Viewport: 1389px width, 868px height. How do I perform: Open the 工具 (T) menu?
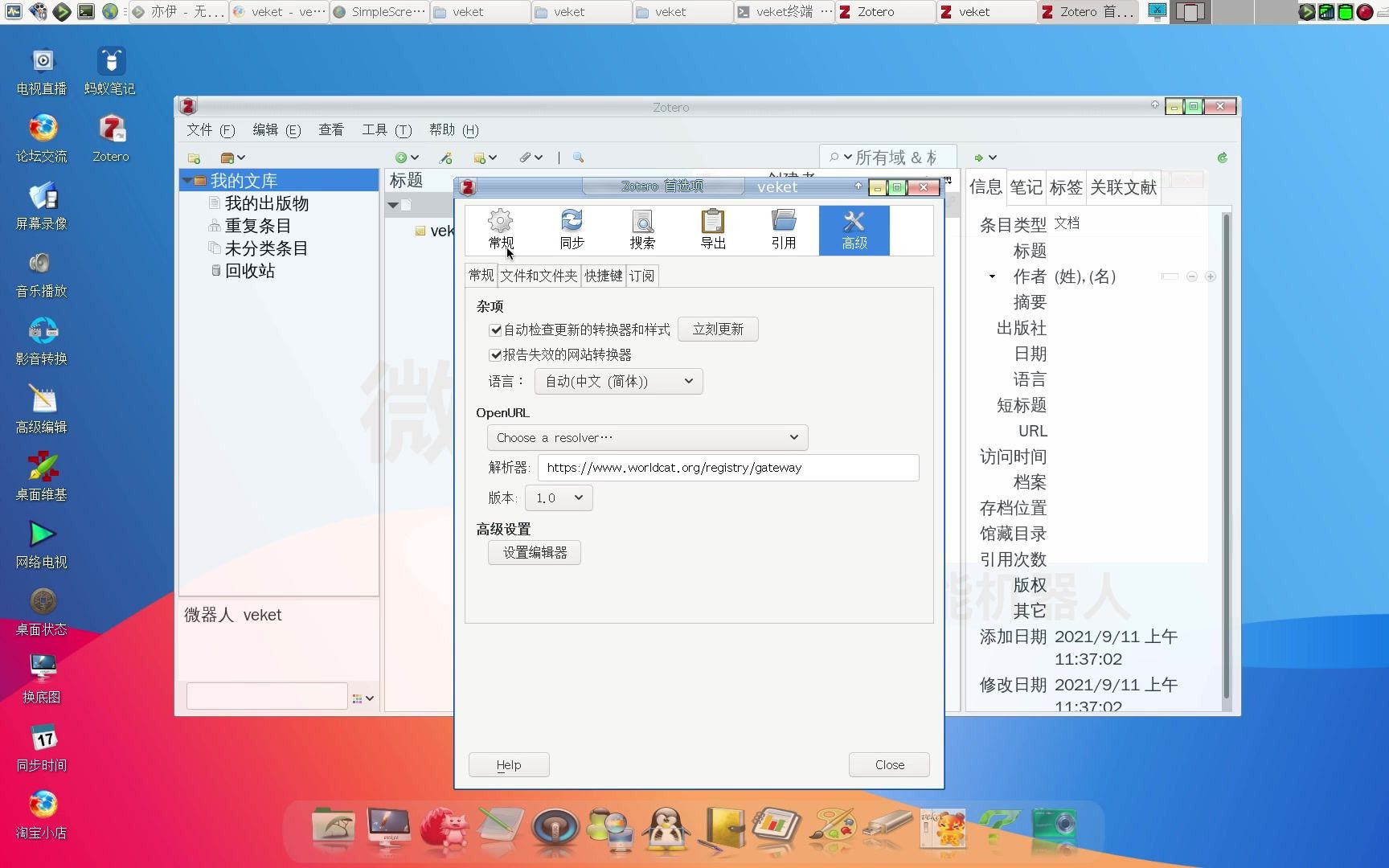[387, 130]
